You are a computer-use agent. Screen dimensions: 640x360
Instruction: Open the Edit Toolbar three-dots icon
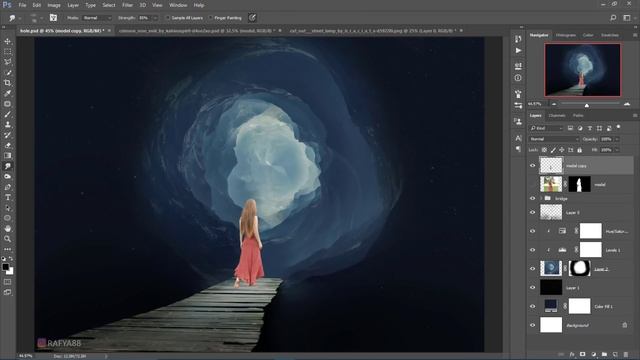(7, 249)
